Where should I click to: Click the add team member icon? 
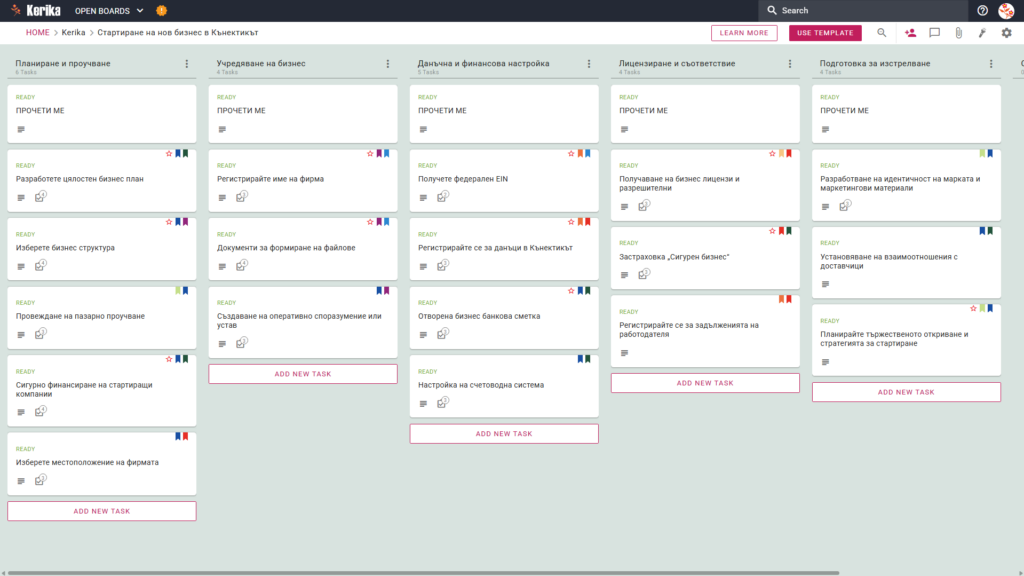point(910,33)
